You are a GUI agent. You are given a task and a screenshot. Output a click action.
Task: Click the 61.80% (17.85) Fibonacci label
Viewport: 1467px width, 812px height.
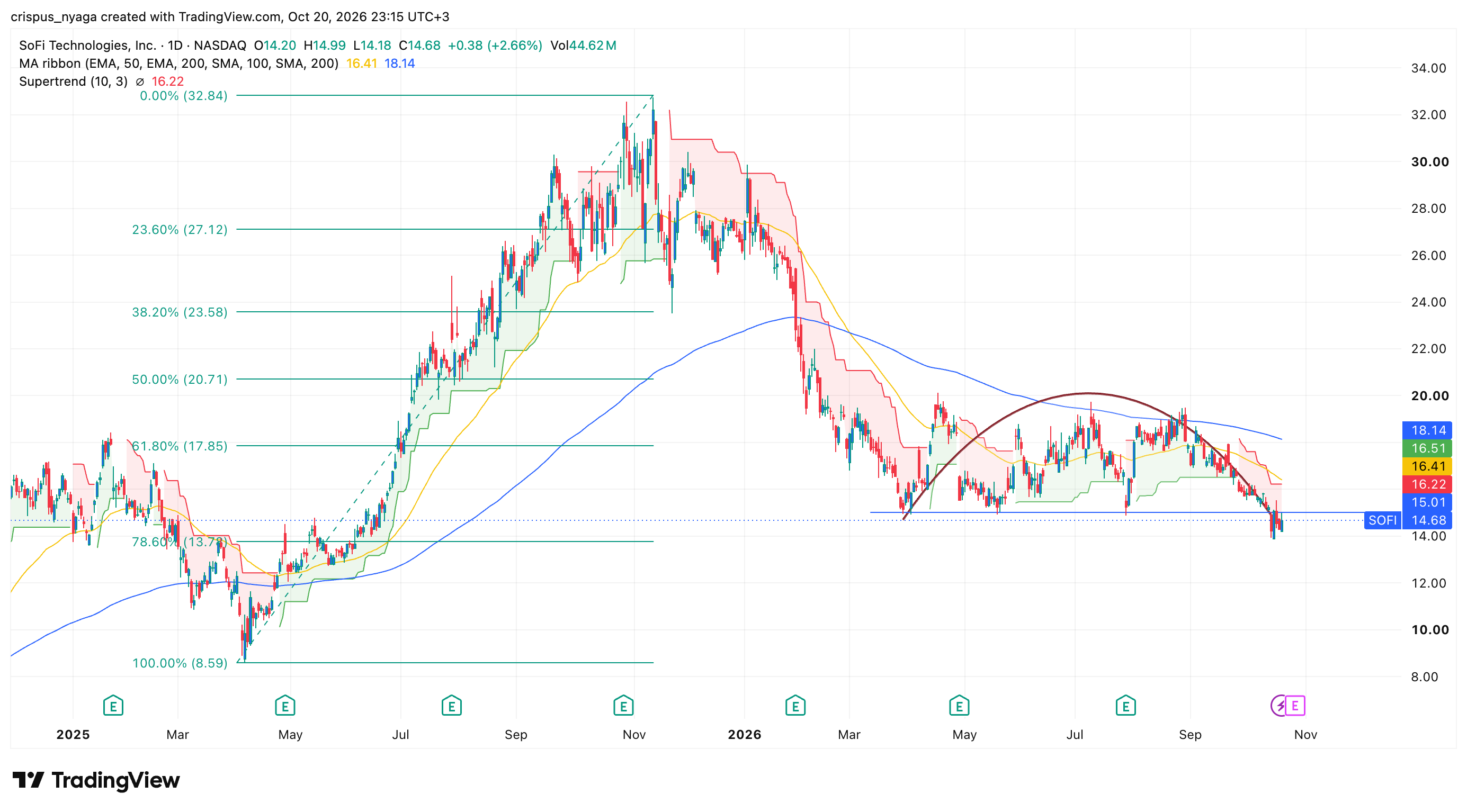pos(180,446)
